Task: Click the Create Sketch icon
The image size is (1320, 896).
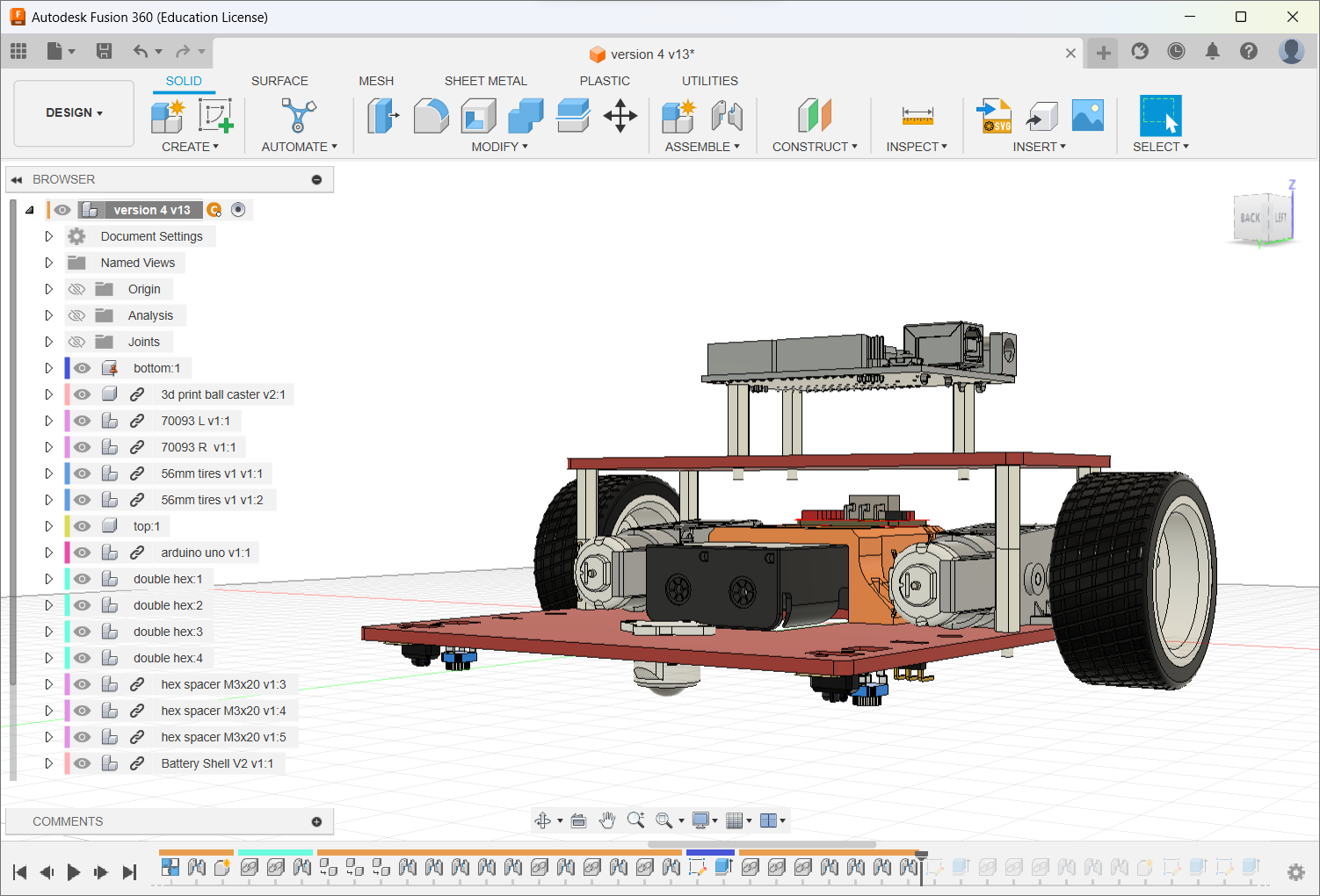Action: [215, 116]
